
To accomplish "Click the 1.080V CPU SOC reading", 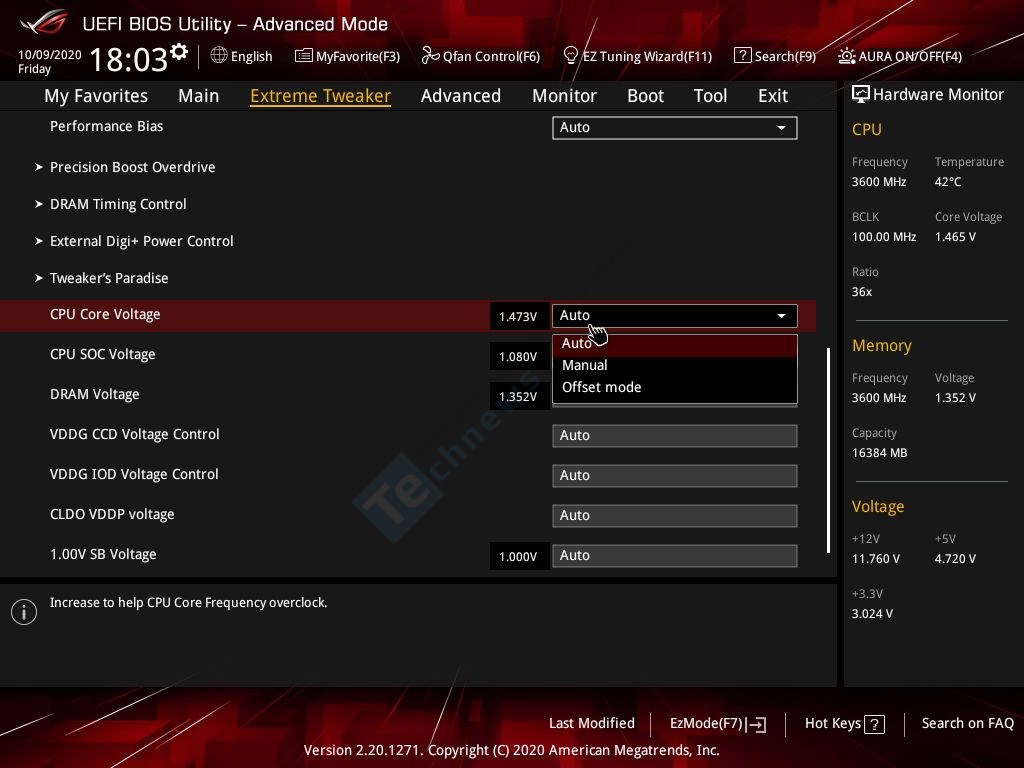I will 519,357.
